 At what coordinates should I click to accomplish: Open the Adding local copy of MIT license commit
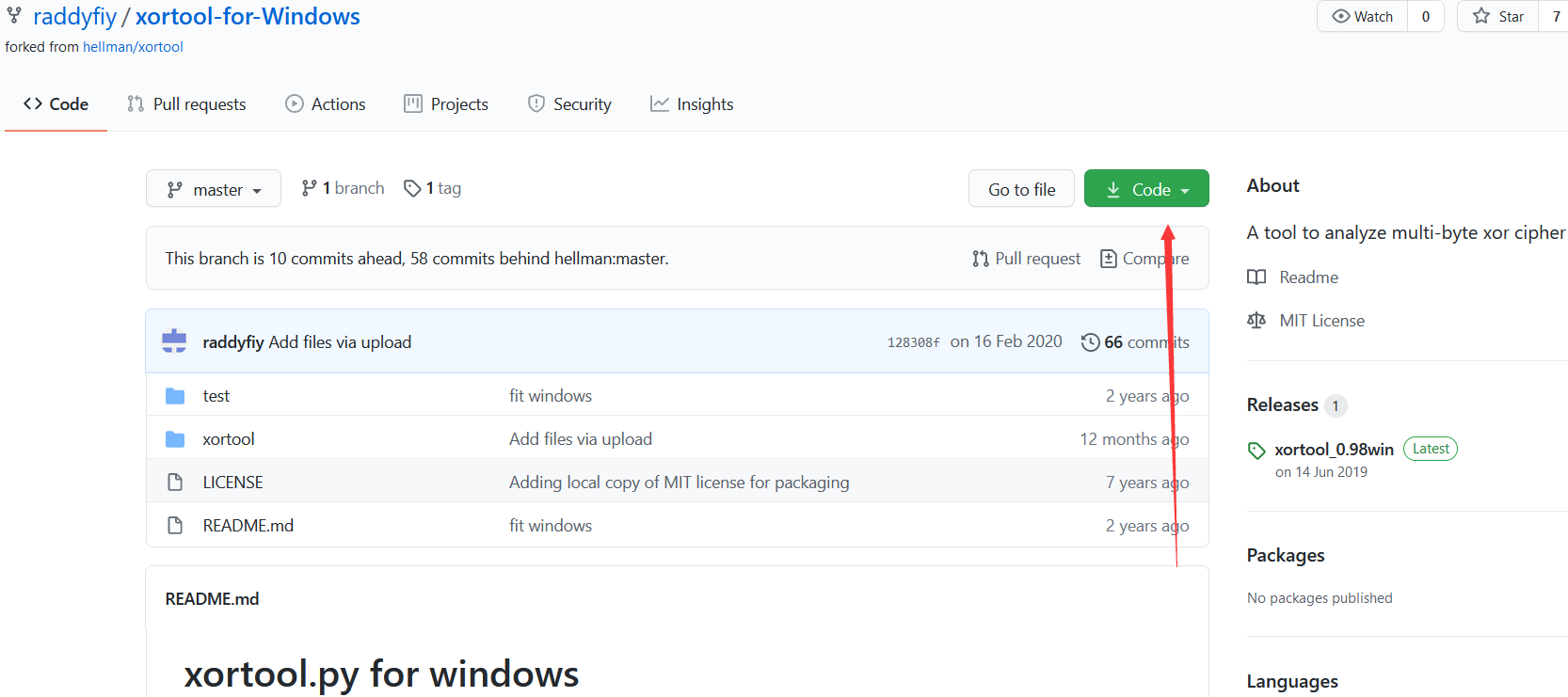coord(680,483)
